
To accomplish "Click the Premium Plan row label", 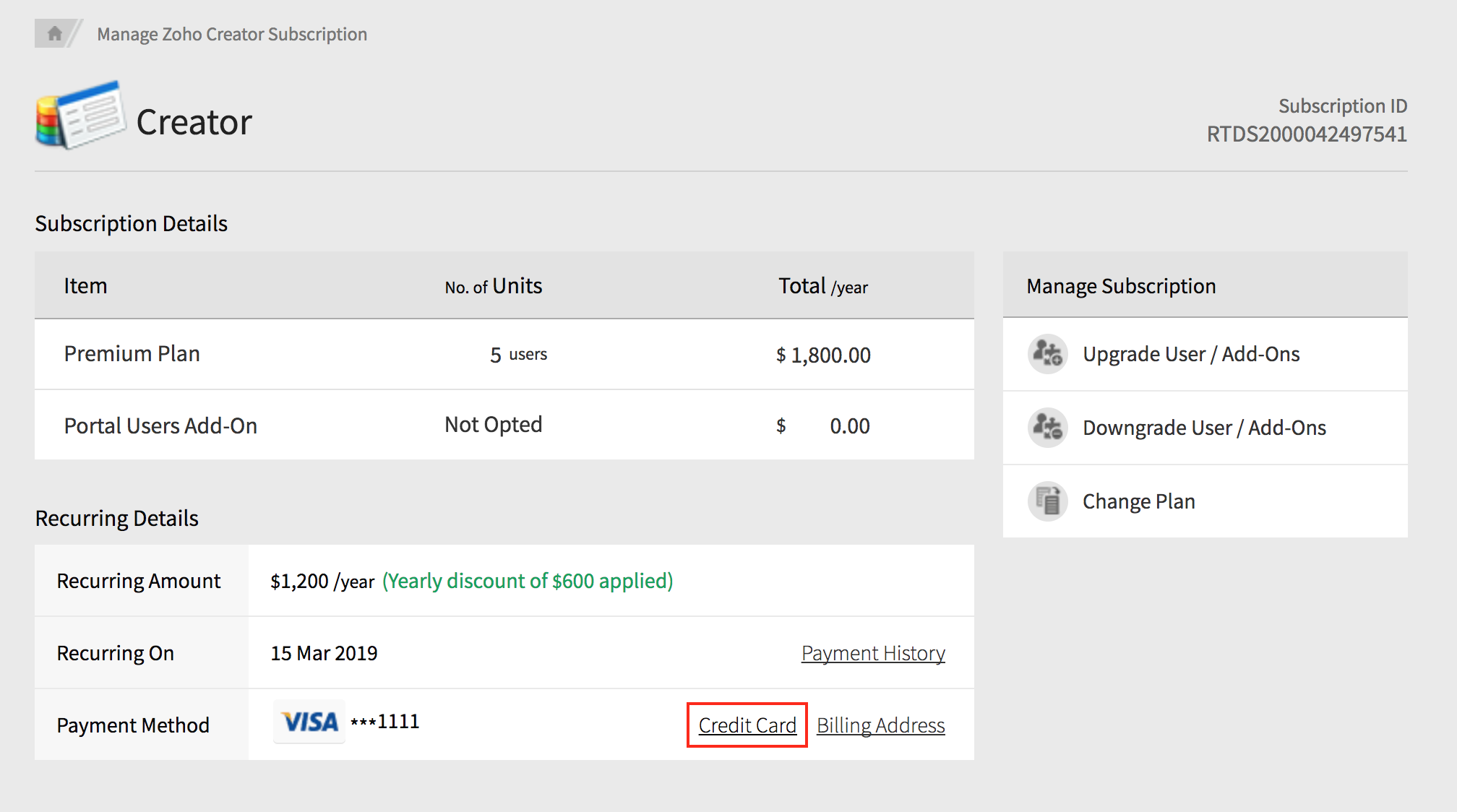I will pos(132,354).
